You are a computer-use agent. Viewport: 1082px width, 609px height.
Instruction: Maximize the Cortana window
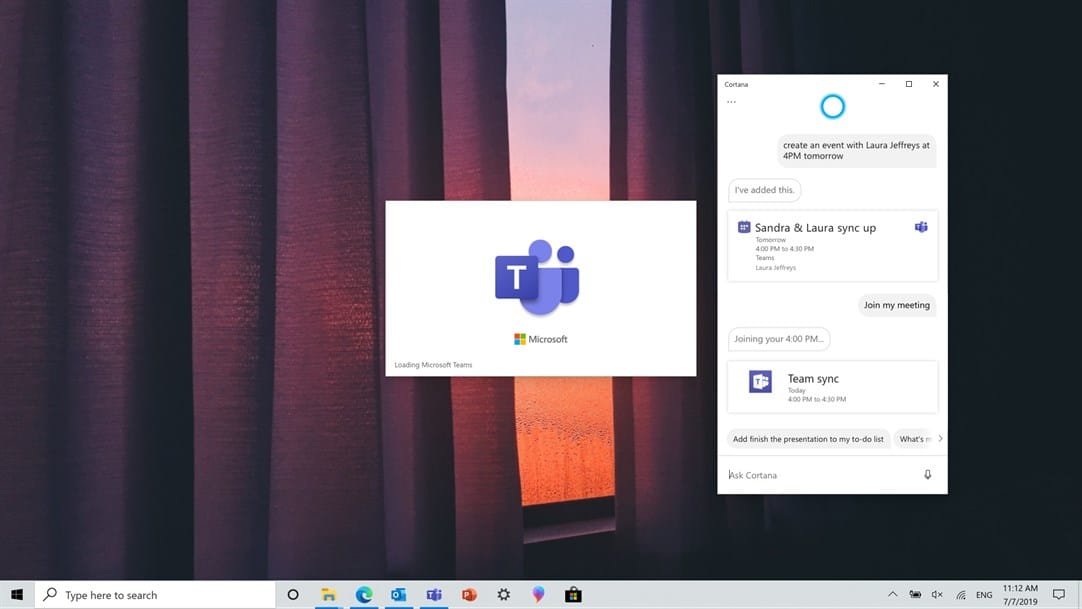point(908,84)
